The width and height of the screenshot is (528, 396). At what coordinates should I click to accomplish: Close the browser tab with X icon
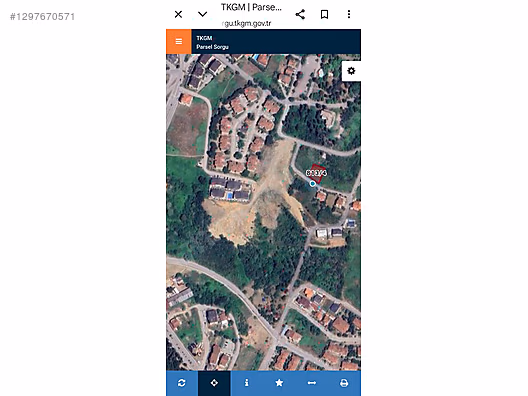pyautogui.click(x=178, y=14)
